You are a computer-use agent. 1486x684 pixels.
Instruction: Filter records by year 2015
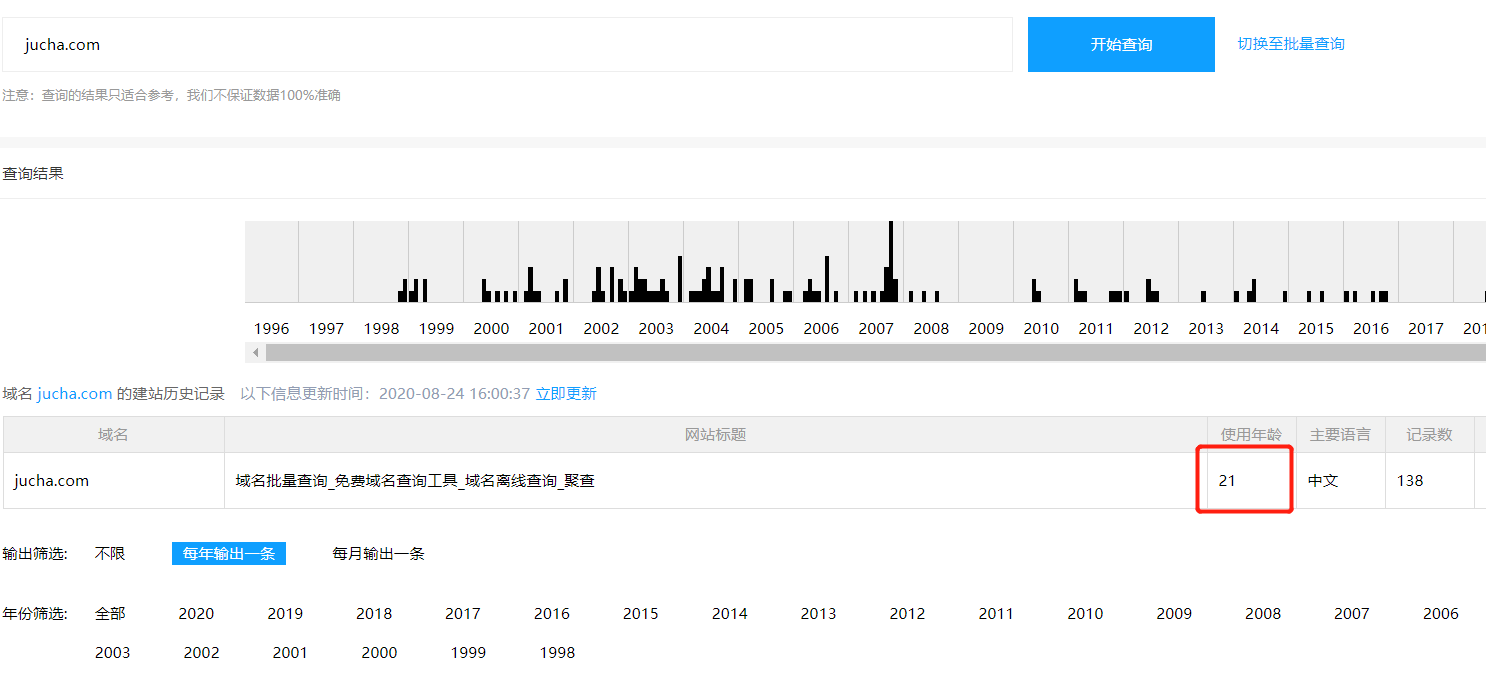(640, 614)
